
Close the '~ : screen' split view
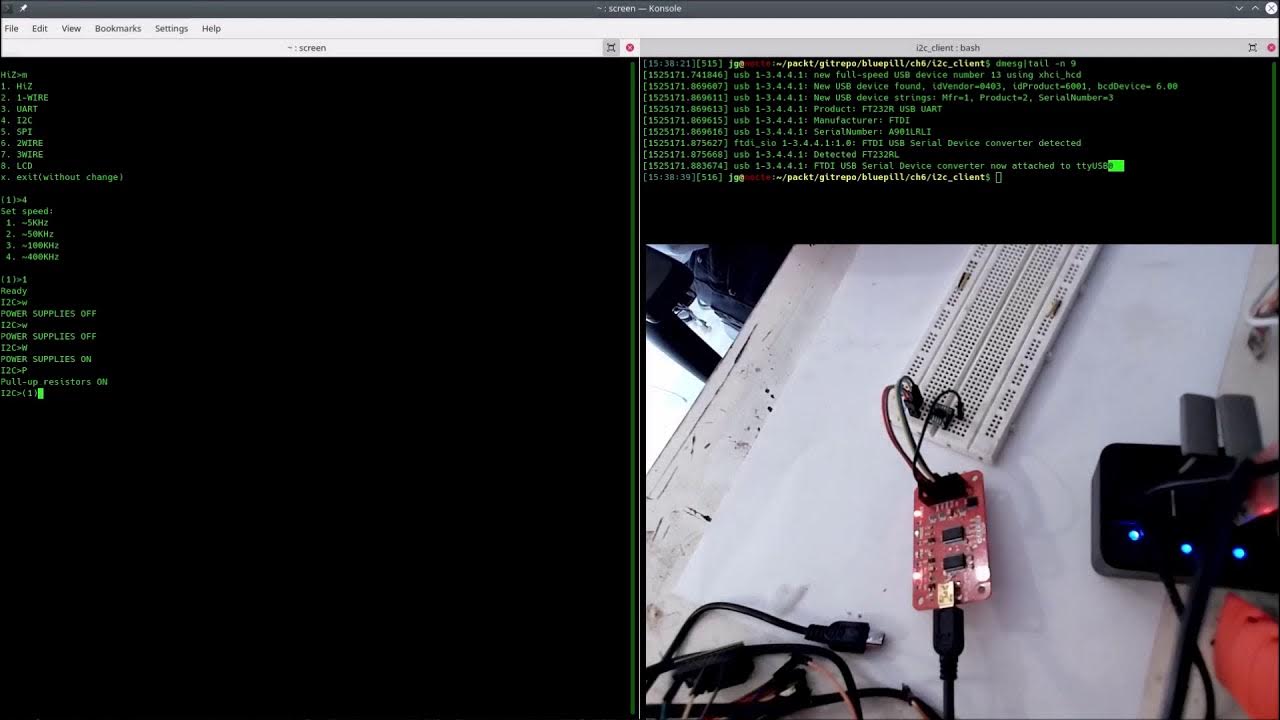(x=630, y=47)
